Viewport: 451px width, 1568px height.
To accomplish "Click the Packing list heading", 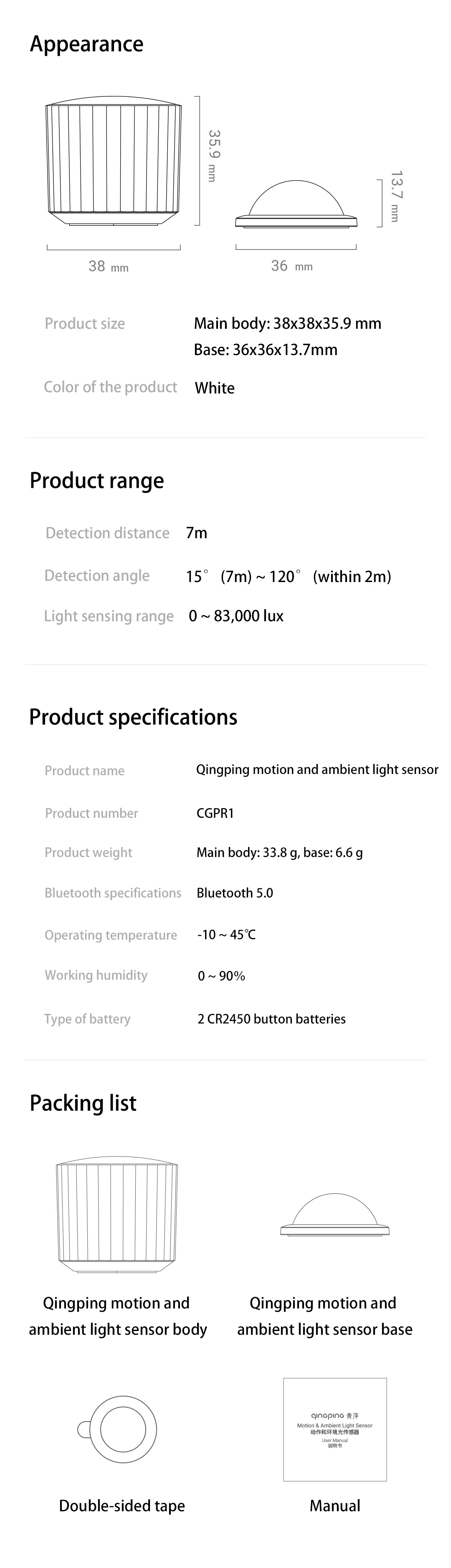I will pyautogui.click(x=83, y=1103).
